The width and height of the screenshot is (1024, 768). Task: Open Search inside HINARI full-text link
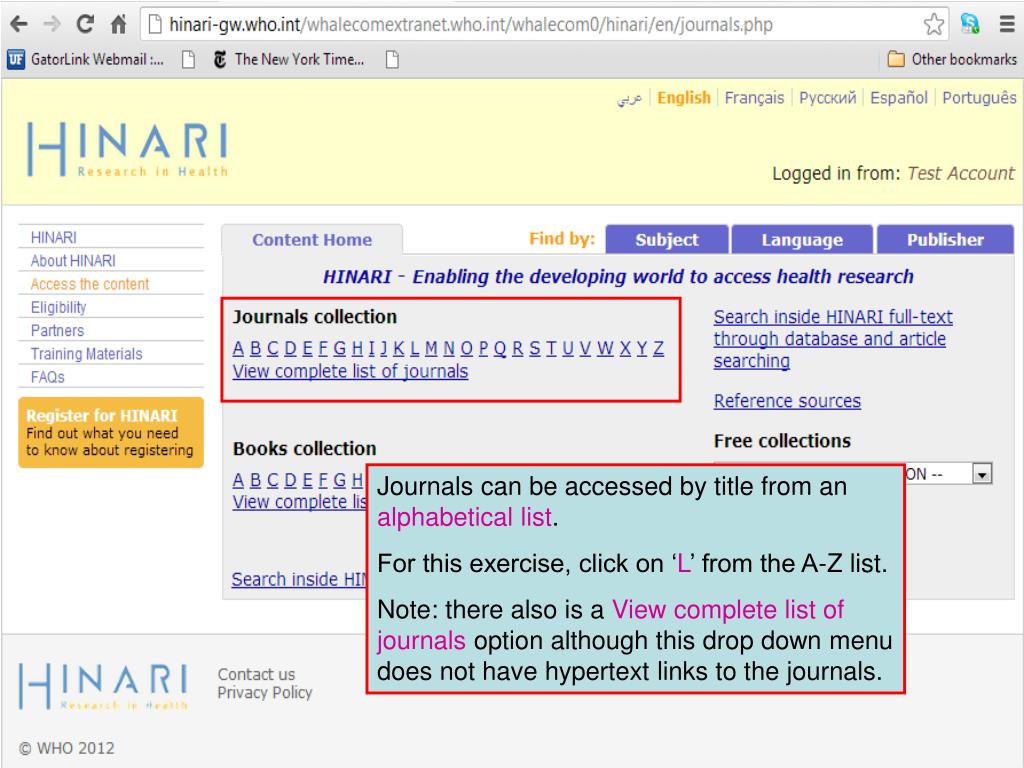pyautogui.click(x=832, y=339)
